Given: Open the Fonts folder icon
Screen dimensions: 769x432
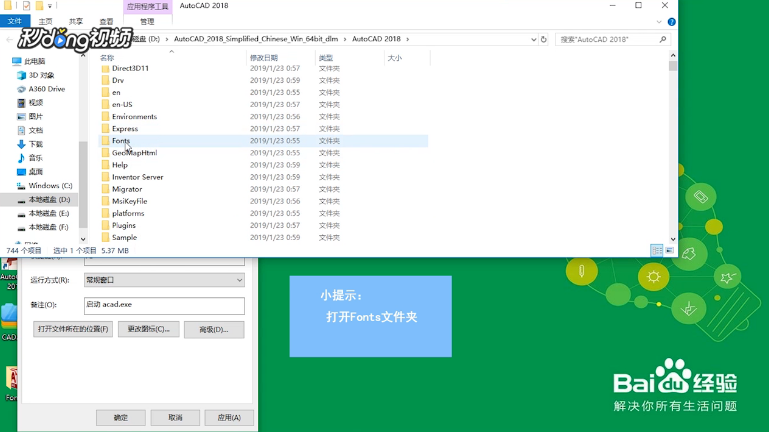Looking at the screenshot, I should tap(105, 141).
